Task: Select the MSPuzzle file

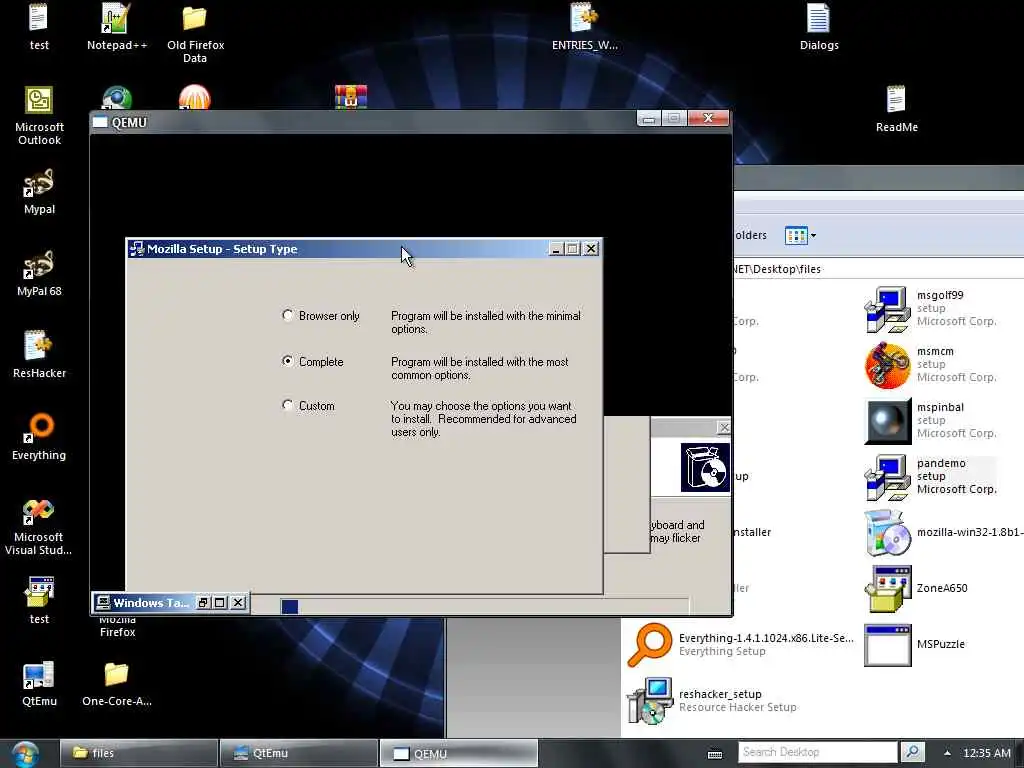Action: [x=914, y=644]
